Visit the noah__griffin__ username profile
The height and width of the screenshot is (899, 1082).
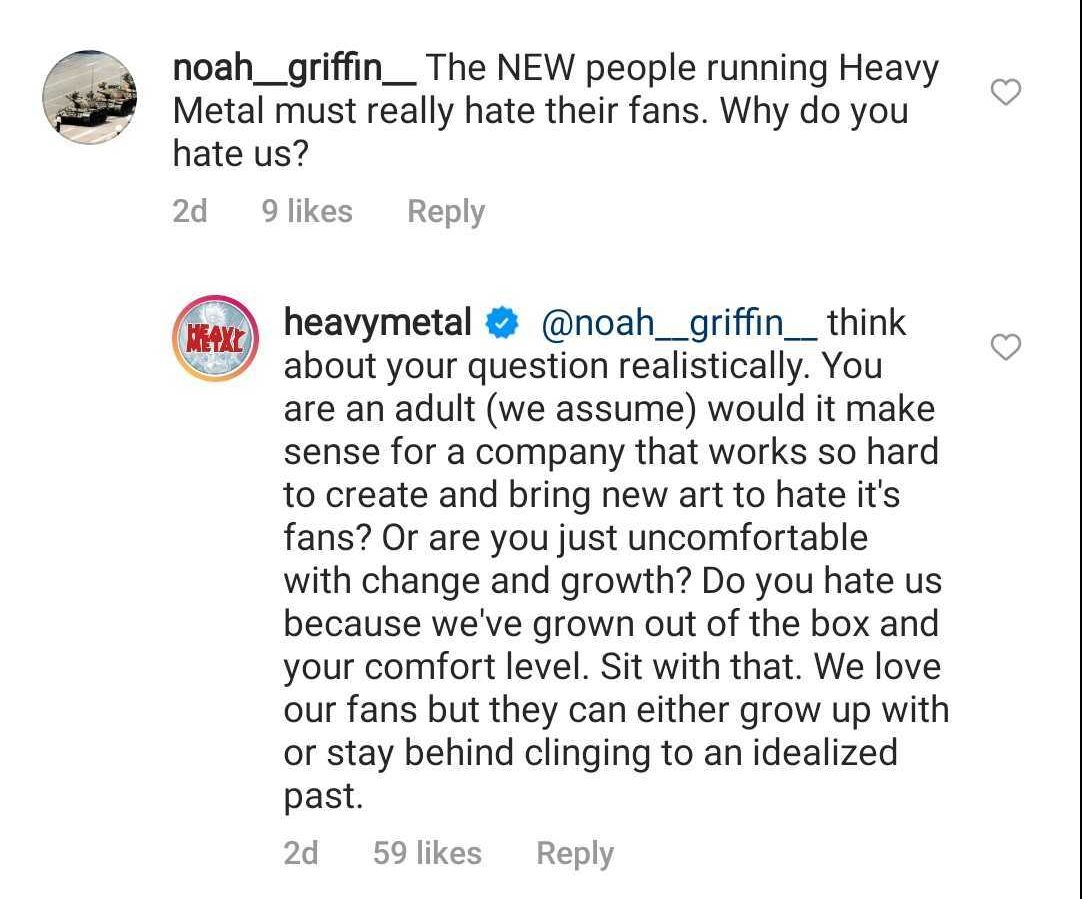[x=294, y=69]
